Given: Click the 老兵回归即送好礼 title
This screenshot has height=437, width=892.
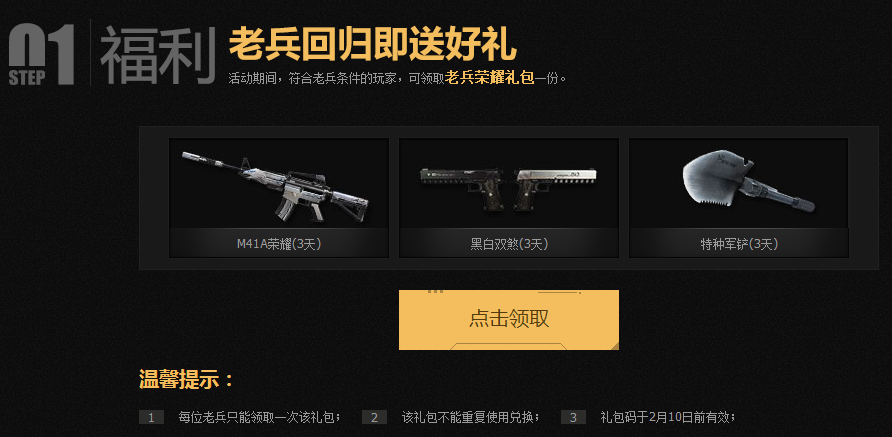Looking at the screenshot, I should pyautogui.click(x=373, y=43).
